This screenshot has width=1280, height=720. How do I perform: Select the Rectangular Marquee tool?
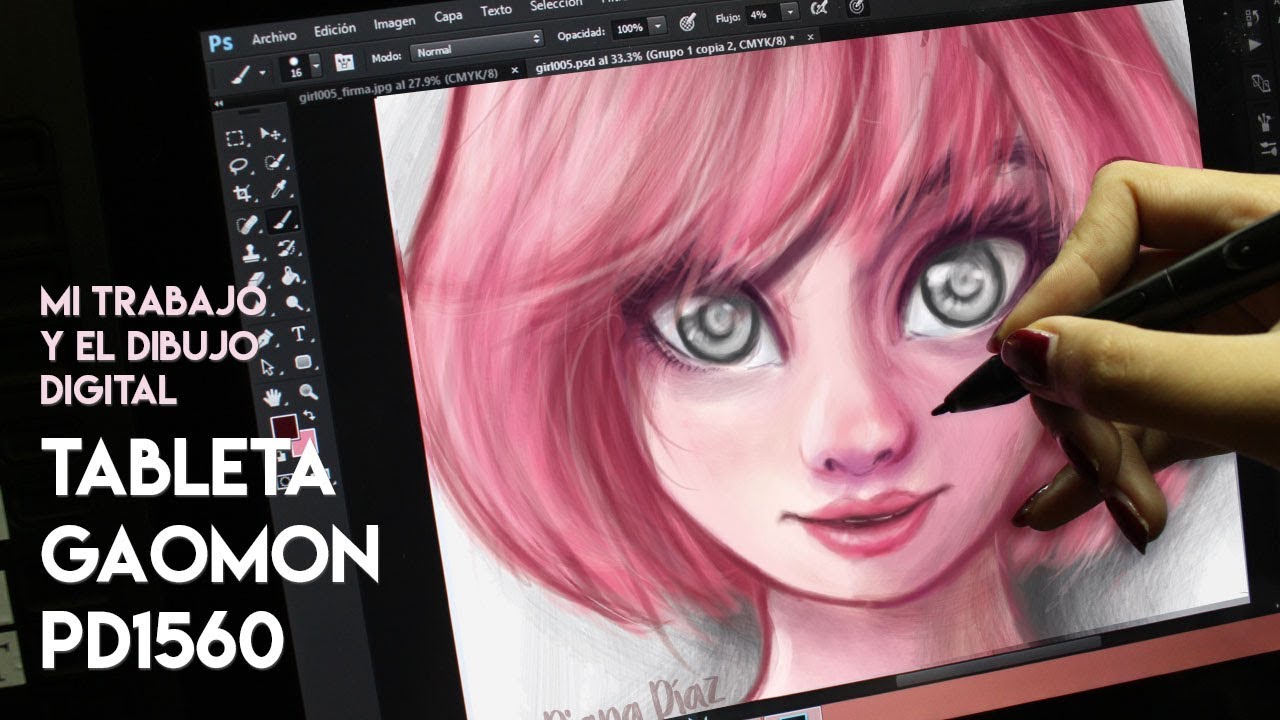click(237, 138)
